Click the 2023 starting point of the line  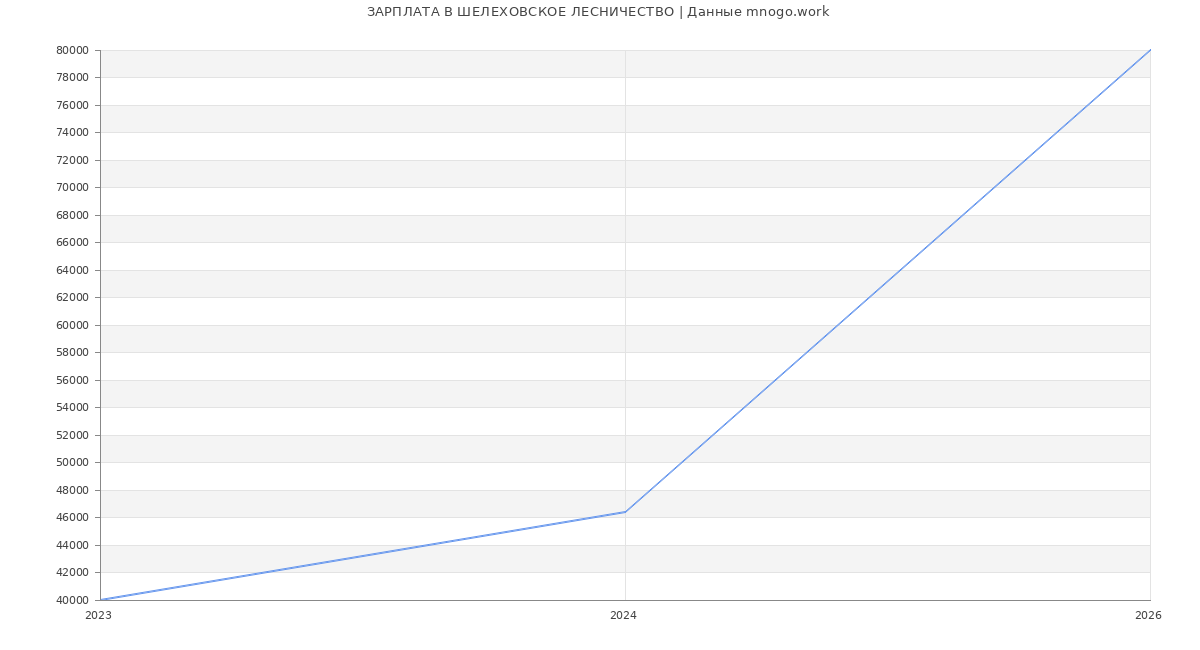[101, 600]
